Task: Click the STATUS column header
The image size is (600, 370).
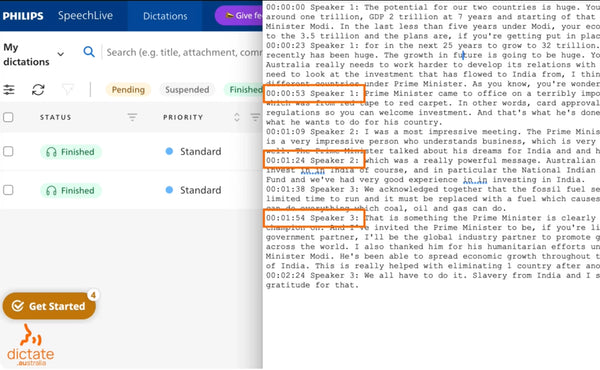Action: (x=55, y=117)
